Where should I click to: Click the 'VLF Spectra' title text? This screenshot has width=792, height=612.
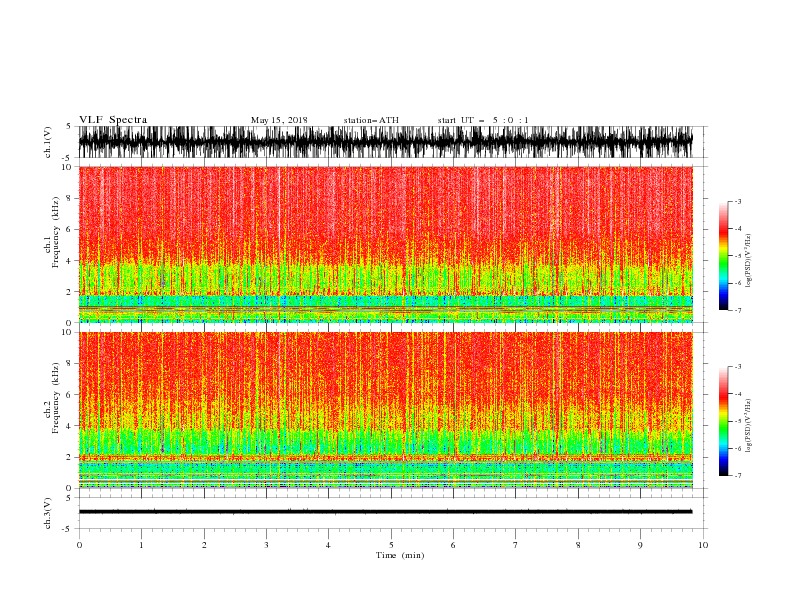(x=113, y=120)
